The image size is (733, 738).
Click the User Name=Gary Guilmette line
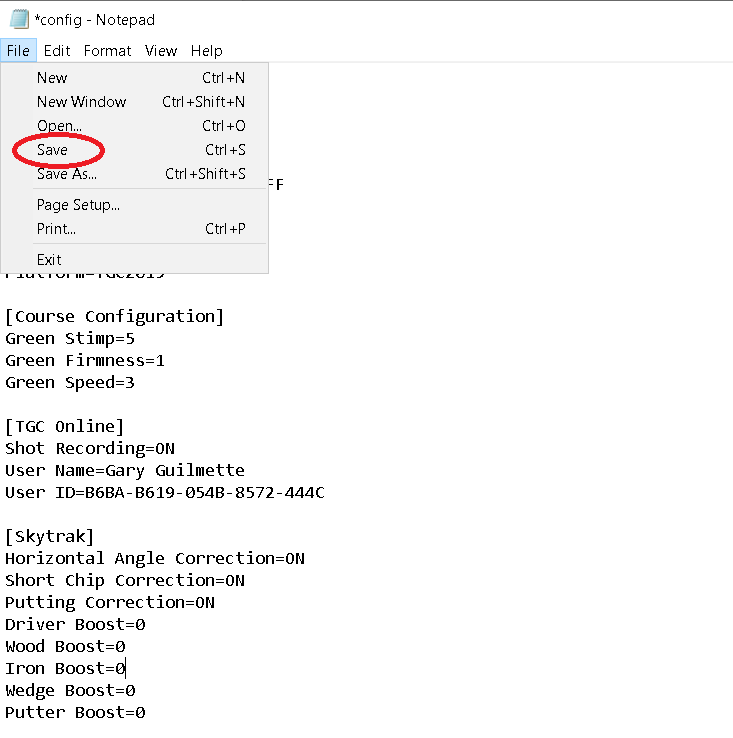pos(125,471)
